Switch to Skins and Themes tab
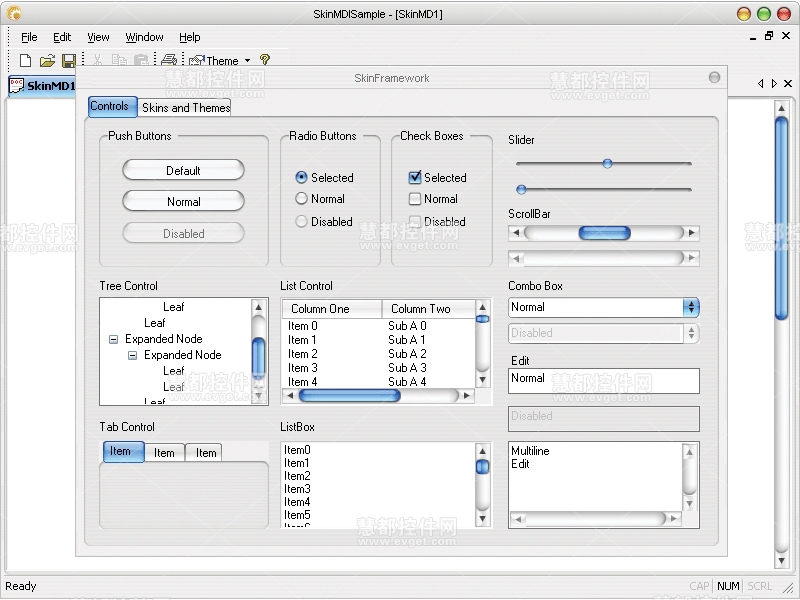The height and width of the screenshot is (600, 800). (x=186, y=108)
